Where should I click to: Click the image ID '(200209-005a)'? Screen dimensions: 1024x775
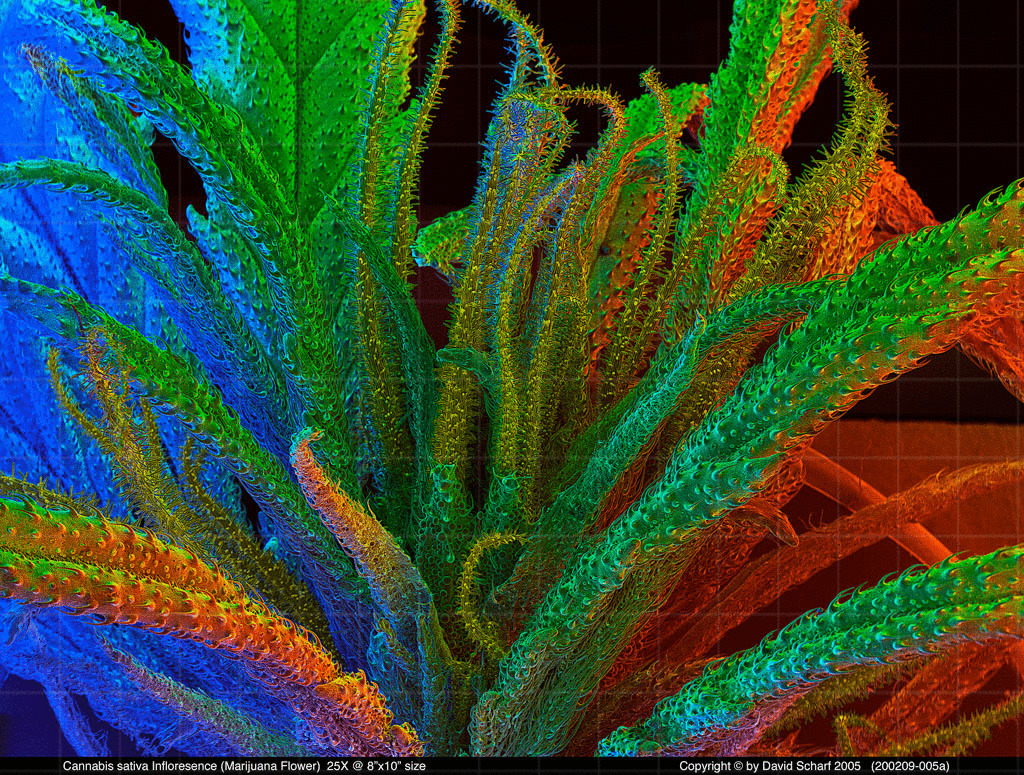coord(910,766)
